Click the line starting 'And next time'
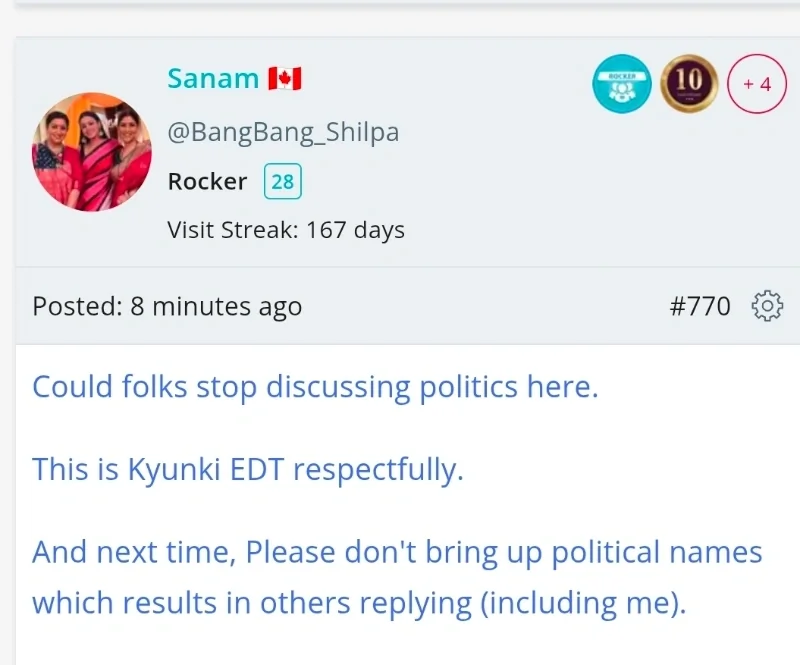Screen dimensions: 800x665 click(x=397, y=551)
